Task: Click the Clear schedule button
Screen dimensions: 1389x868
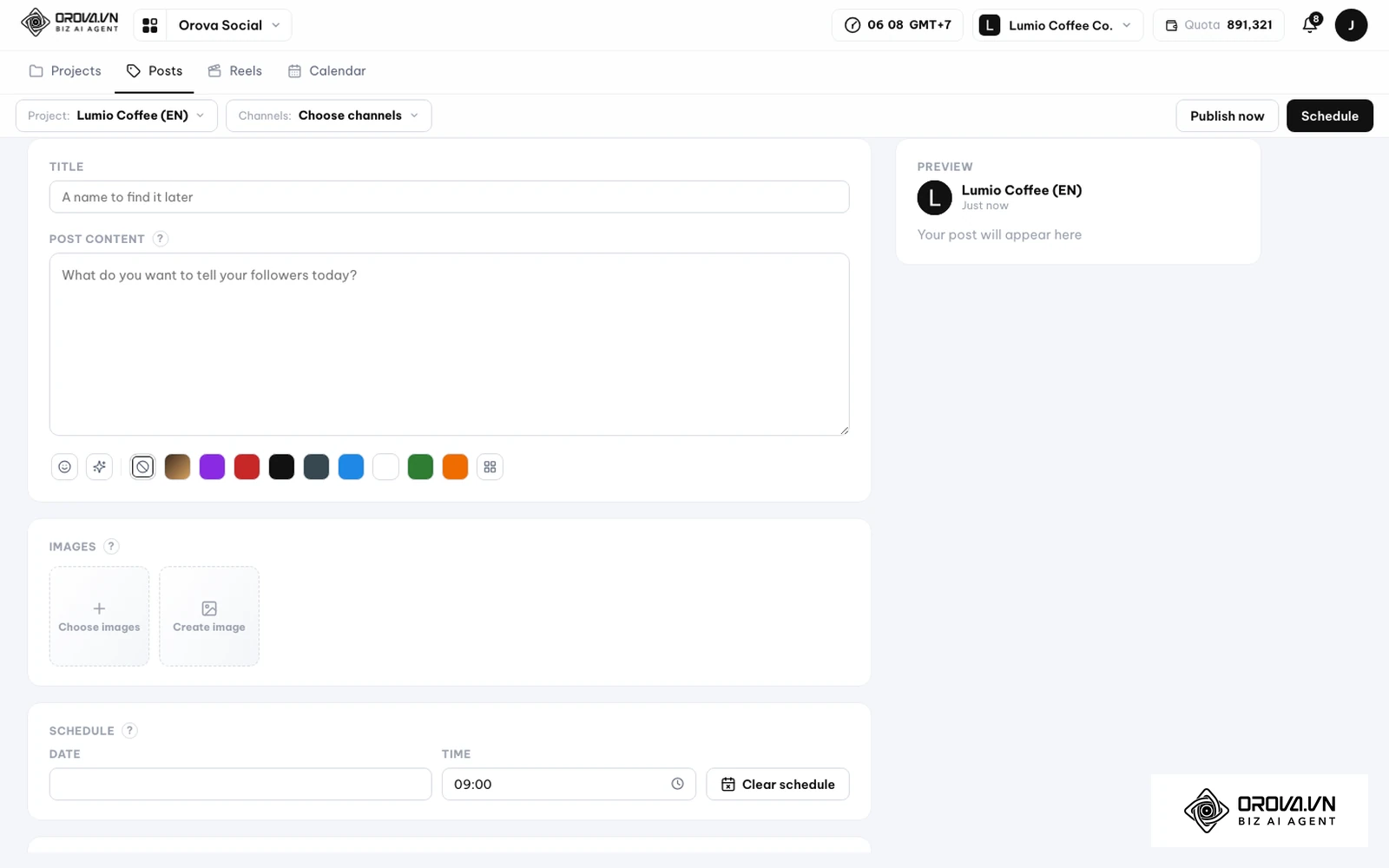Action: point(778,784)
